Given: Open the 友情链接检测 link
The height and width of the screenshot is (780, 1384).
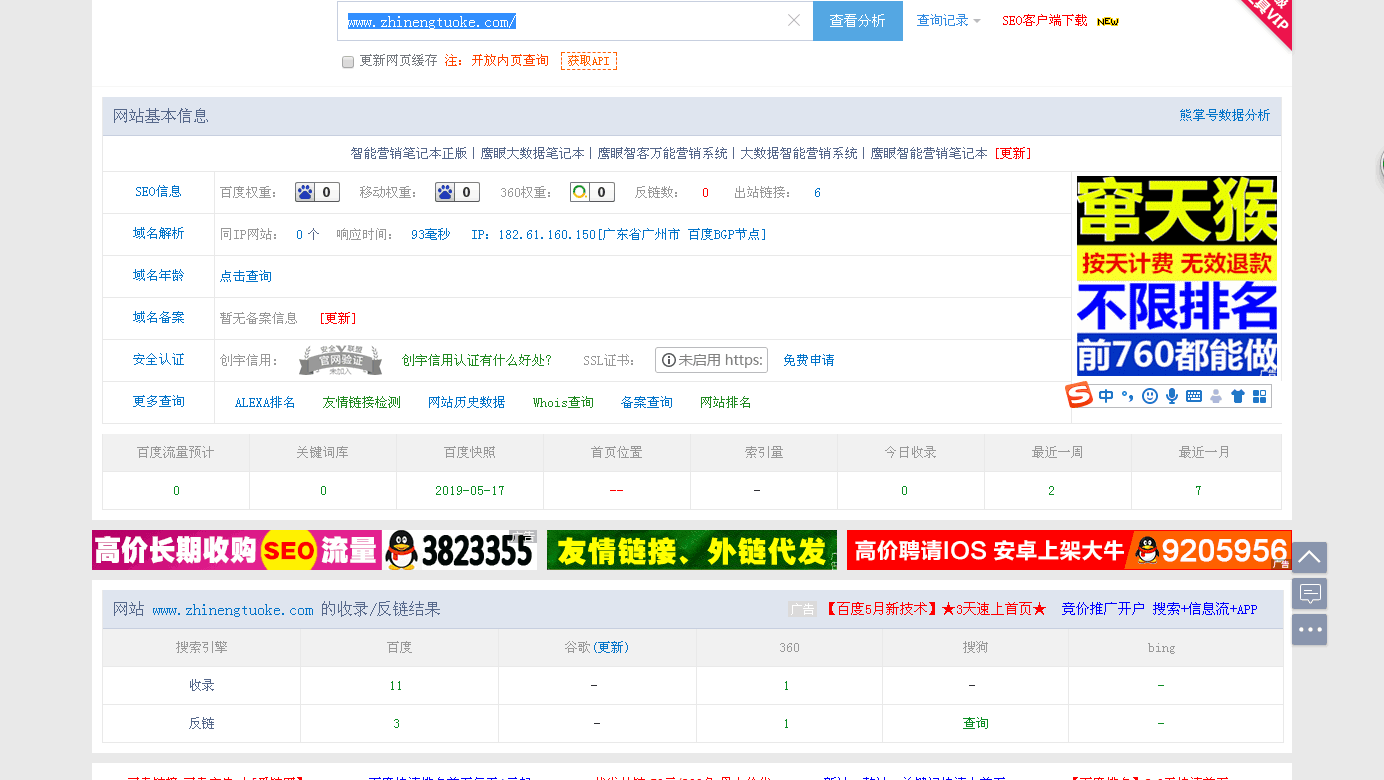Looking at the screenshot, I should click(x=361, y=402).
